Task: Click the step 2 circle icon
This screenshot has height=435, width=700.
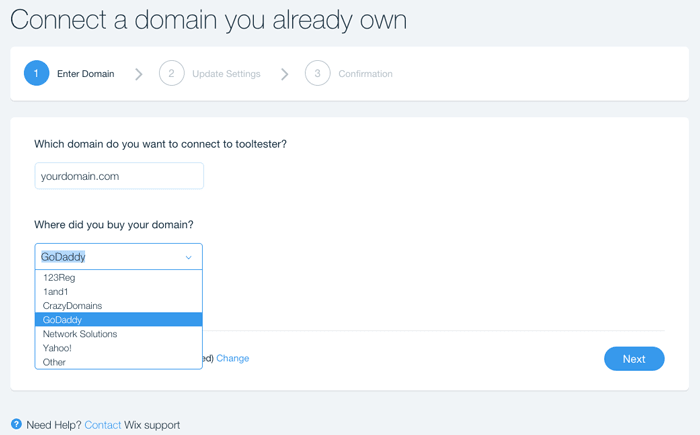Action: pyautogui.click(x=171, y=73)
